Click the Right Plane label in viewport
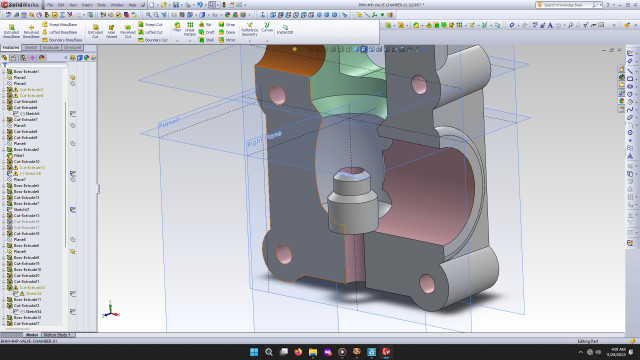640x360 pixels. pyautogui.click(x=264, y=139)
